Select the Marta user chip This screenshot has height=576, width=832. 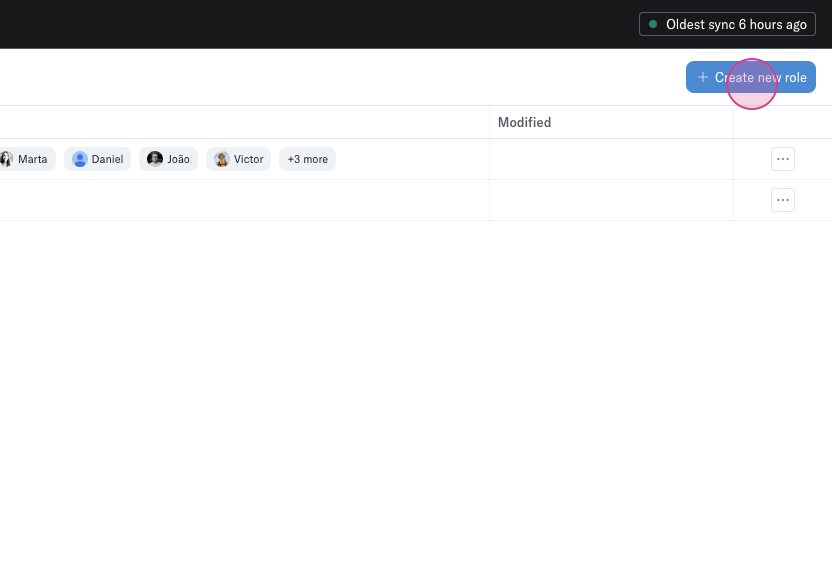[x=27, y=159]
